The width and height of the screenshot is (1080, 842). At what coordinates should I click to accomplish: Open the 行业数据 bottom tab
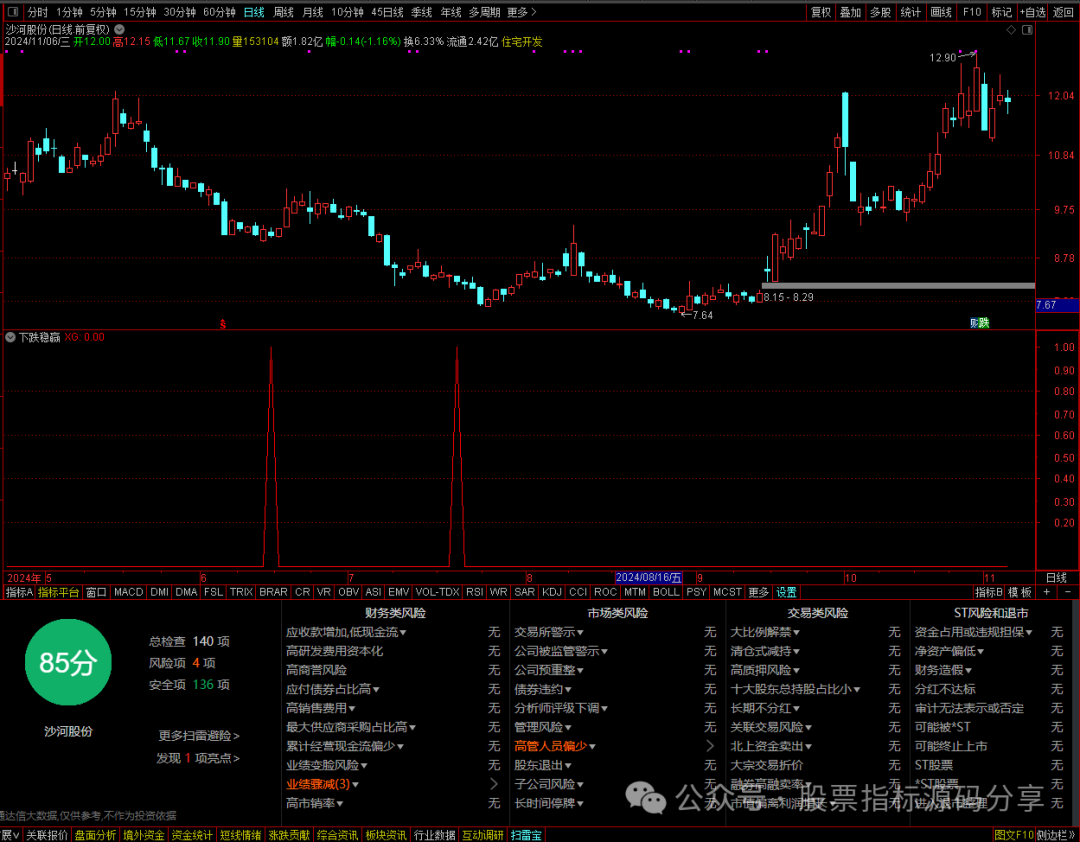(434, 835)
